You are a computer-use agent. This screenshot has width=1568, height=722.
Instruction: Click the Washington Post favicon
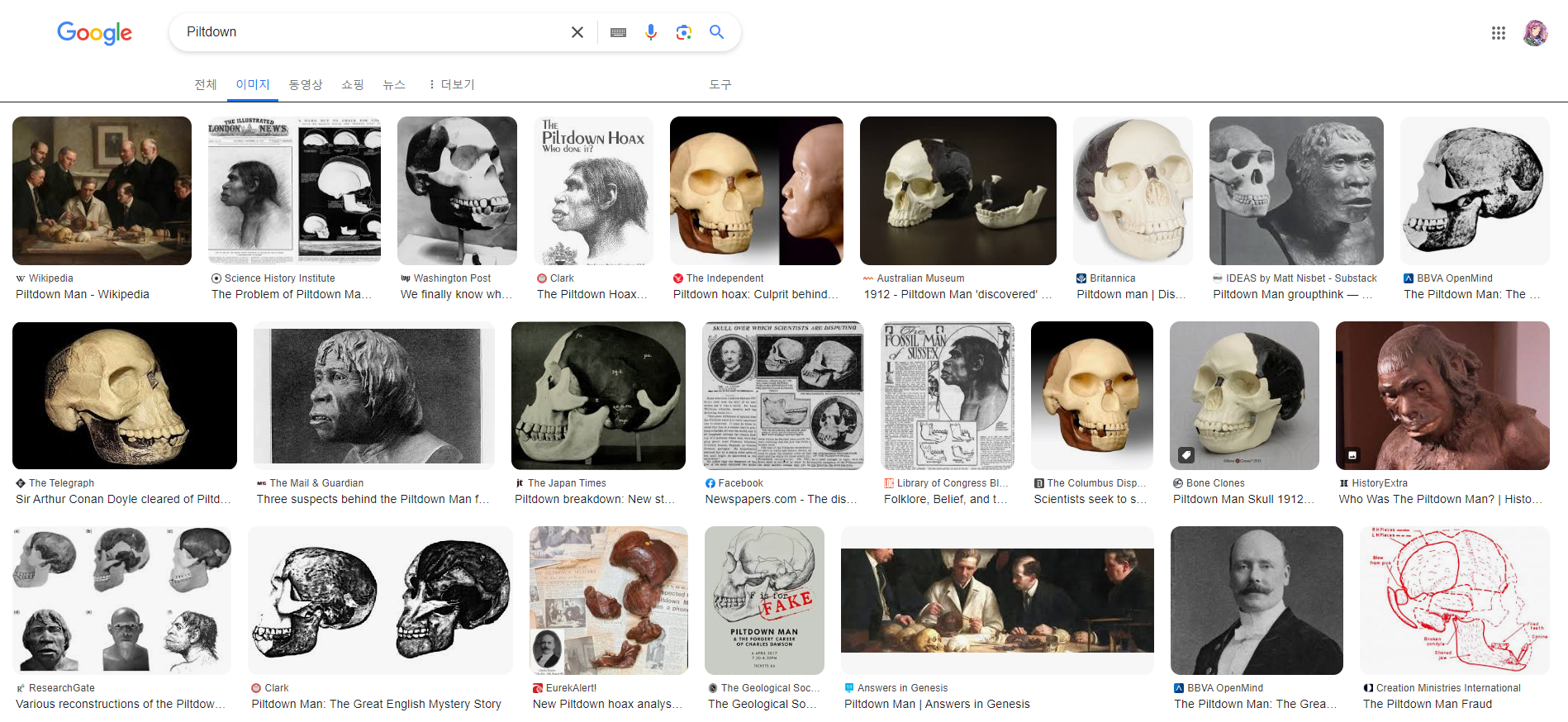pyautogui.click(x=406, y=278)
